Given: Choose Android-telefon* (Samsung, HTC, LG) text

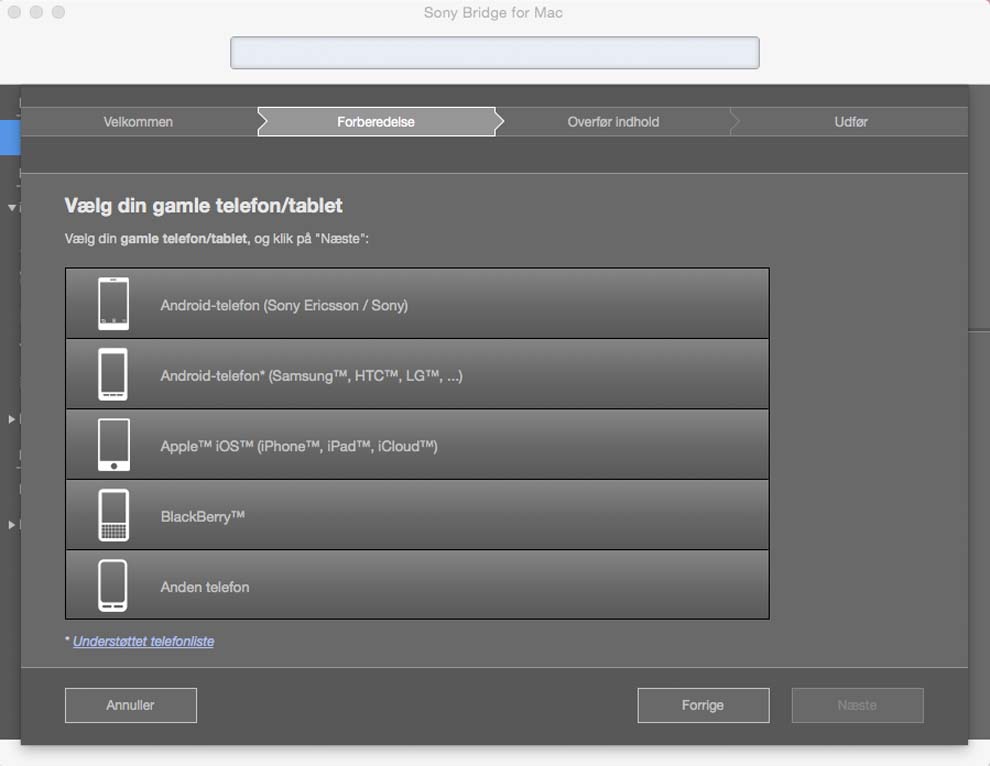Looking at the screenshot, I should pyautogui.click(x=311, y=376).
